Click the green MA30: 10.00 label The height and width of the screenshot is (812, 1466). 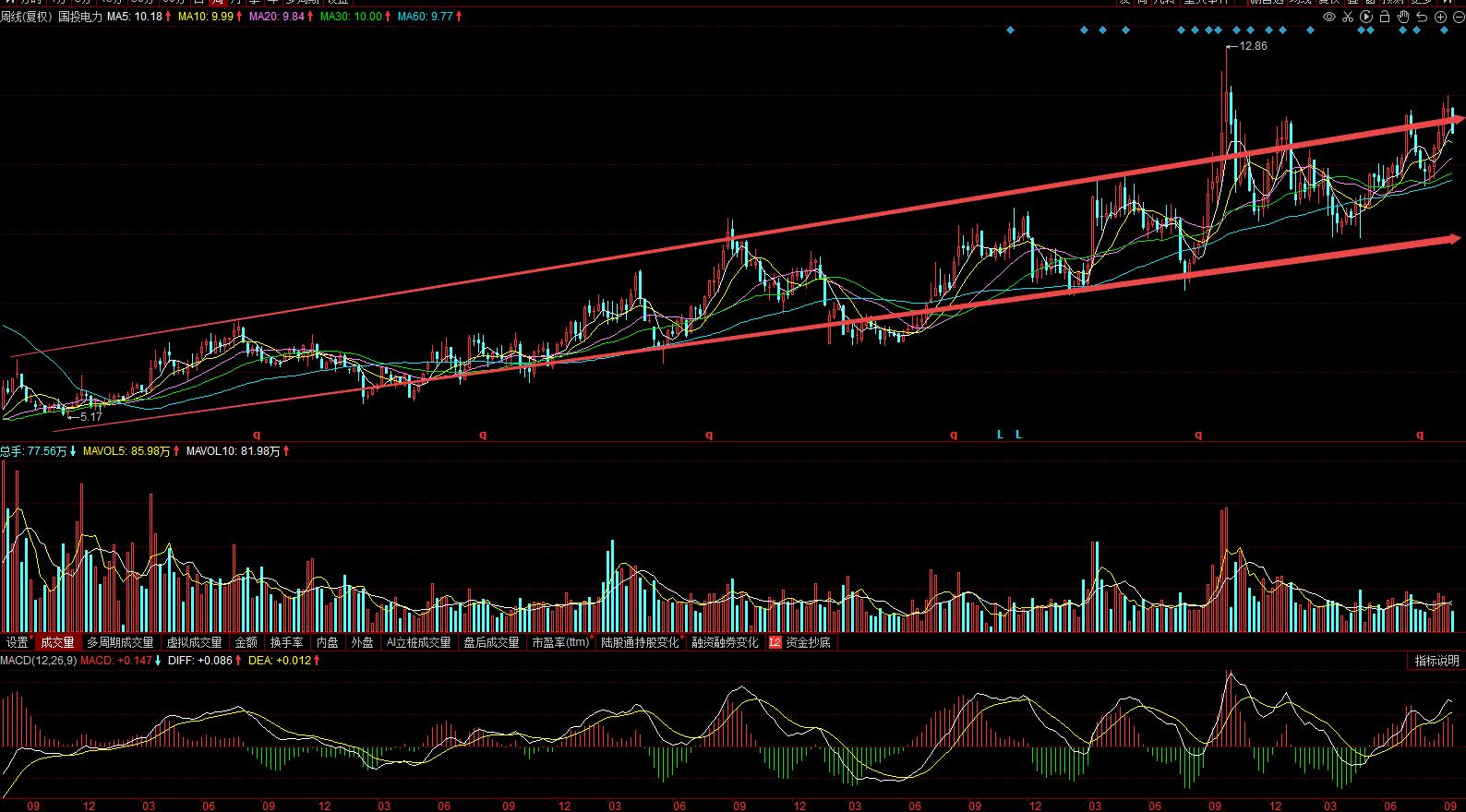(x=351, y=17)
